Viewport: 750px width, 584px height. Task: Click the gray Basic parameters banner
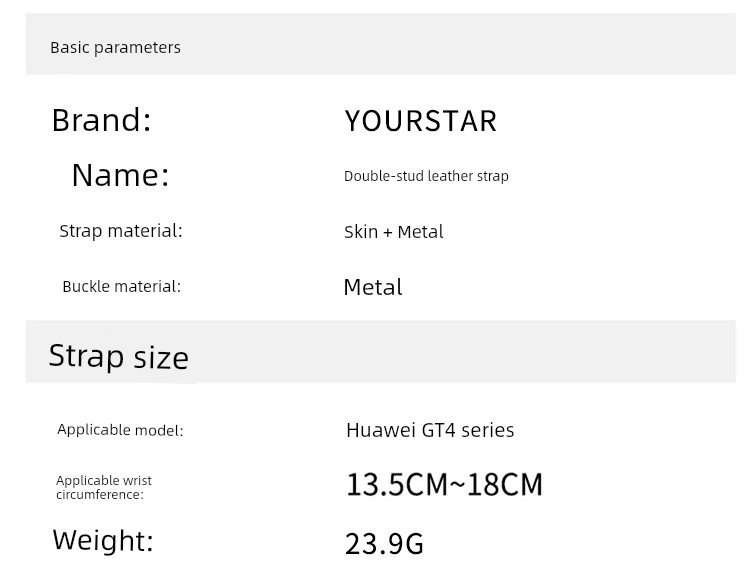pyautogui.click(x=381, y=44)
